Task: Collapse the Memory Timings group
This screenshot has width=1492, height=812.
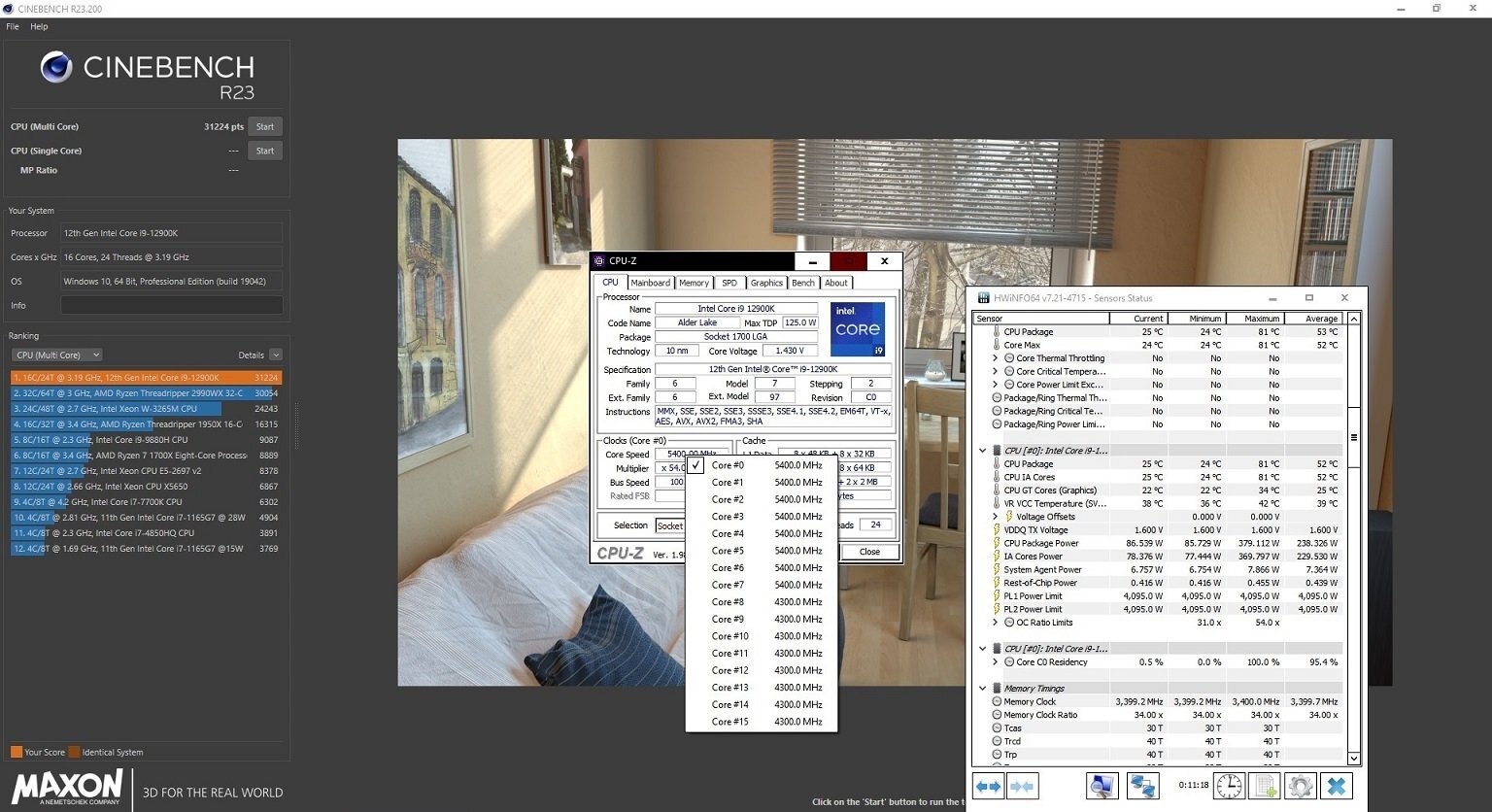Action: 982,689
